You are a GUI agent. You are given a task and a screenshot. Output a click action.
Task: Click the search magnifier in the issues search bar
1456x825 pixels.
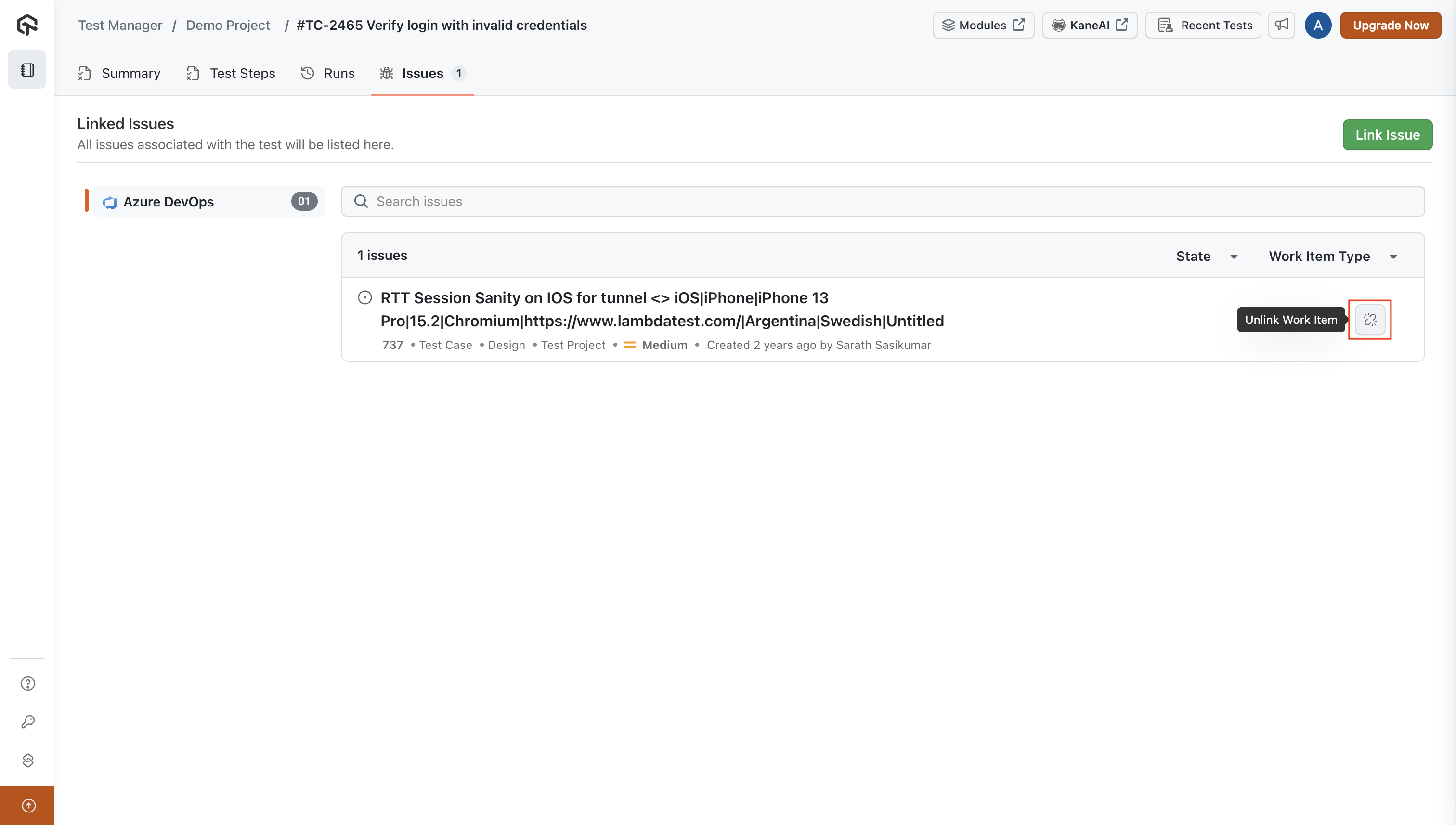click(x=361, y=201)
